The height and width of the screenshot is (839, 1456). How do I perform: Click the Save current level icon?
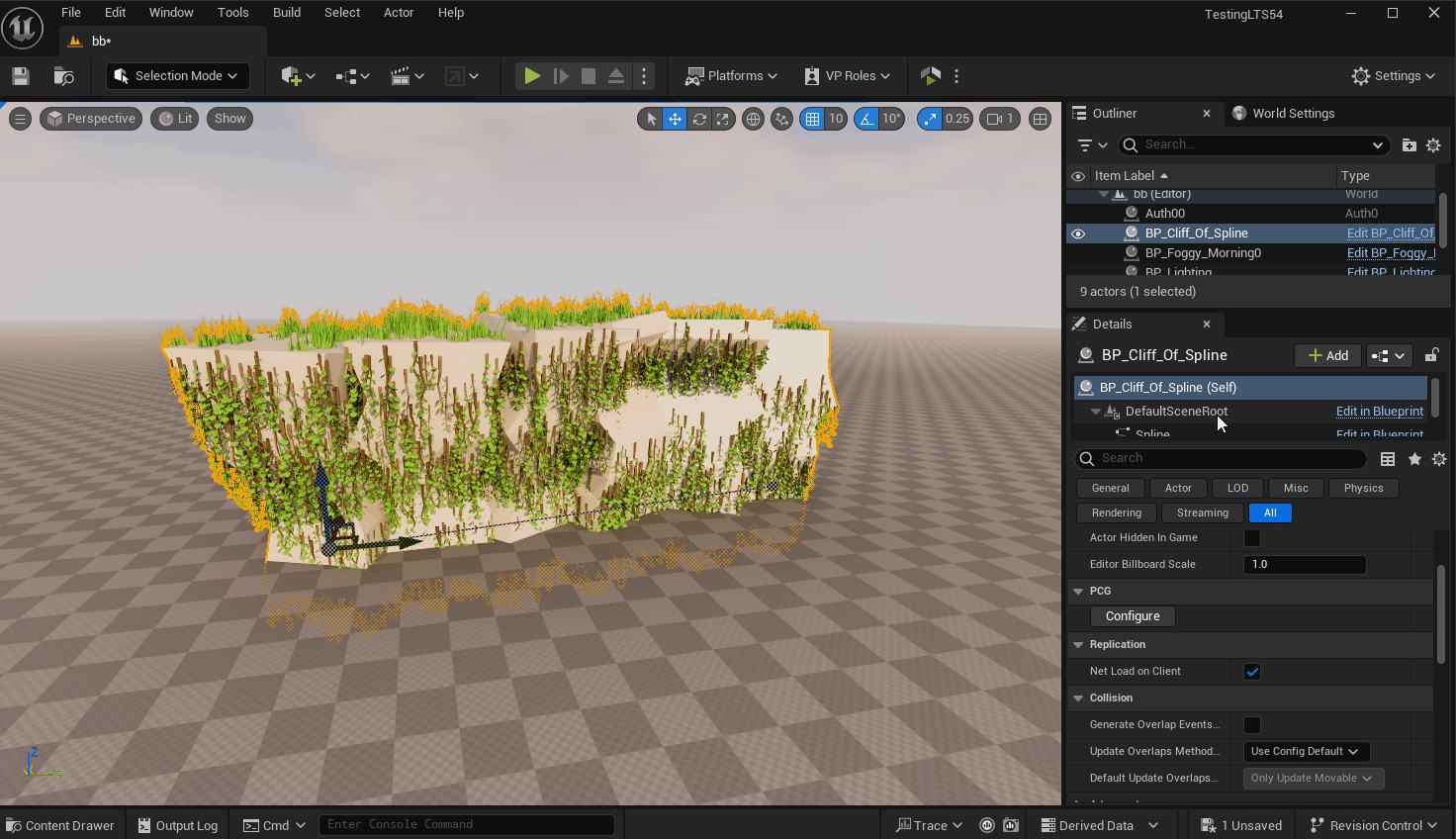pos(21,76)
